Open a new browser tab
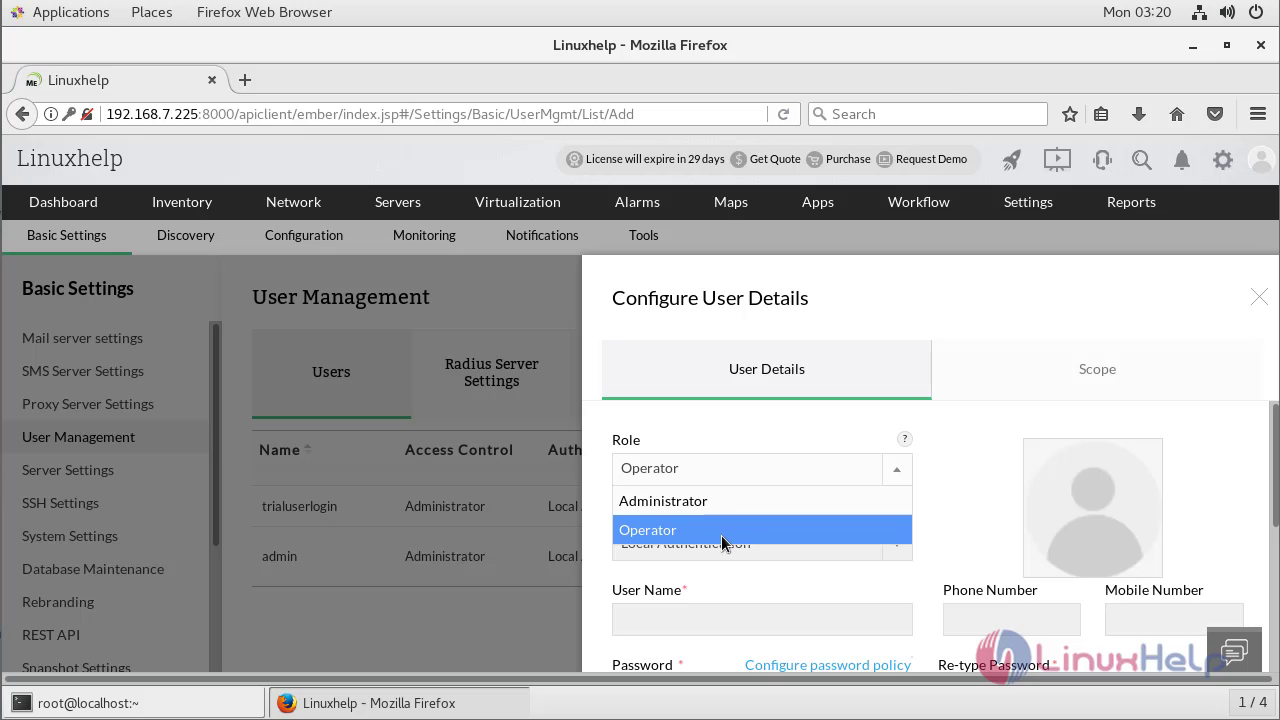 (245, 80)
